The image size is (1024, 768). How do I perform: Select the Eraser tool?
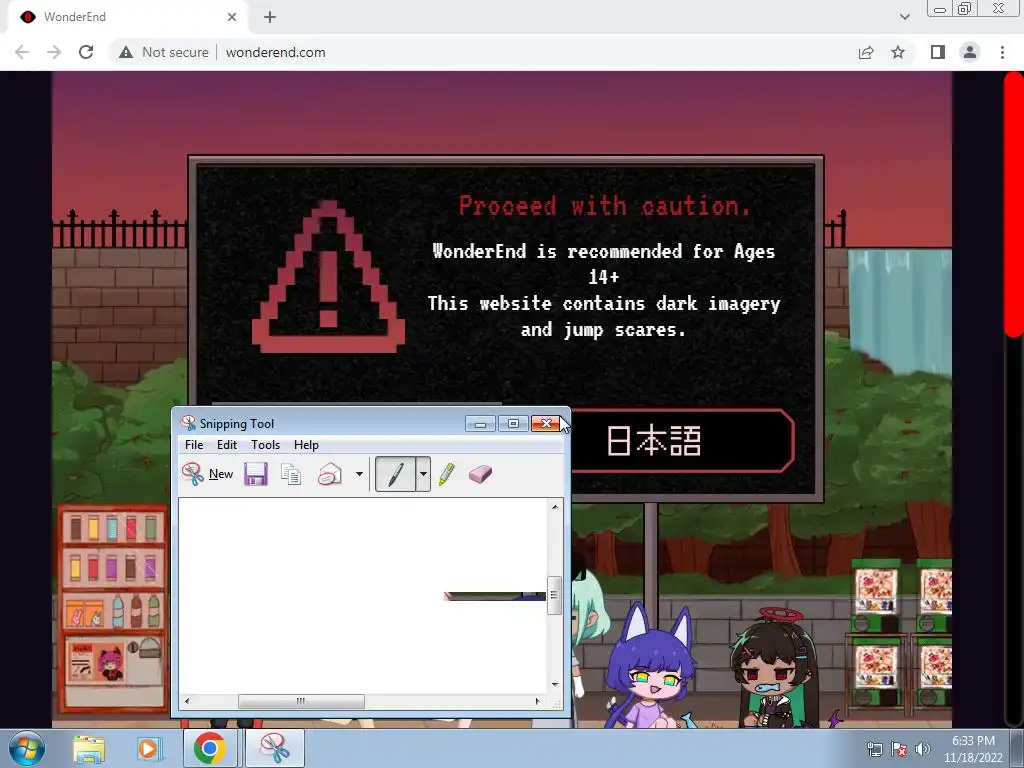[480, 474]
